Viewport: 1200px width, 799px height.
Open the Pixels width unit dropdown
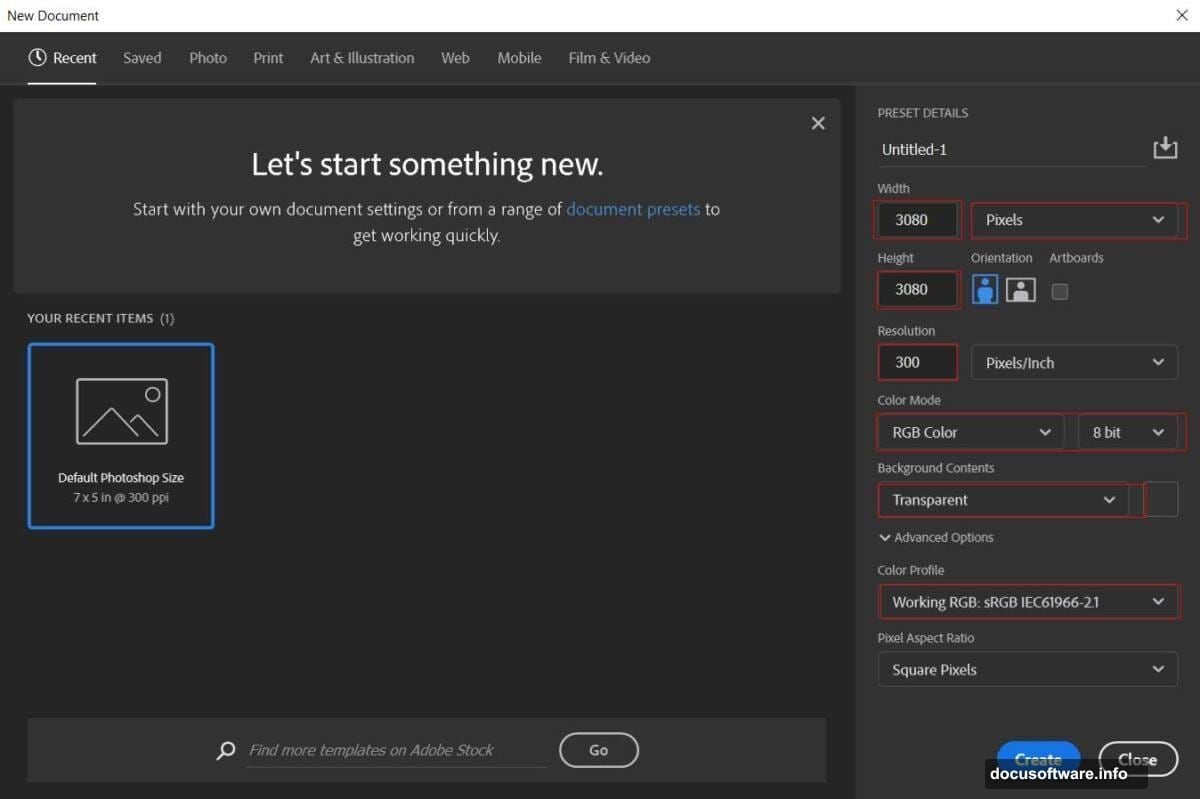point(1074,220)
